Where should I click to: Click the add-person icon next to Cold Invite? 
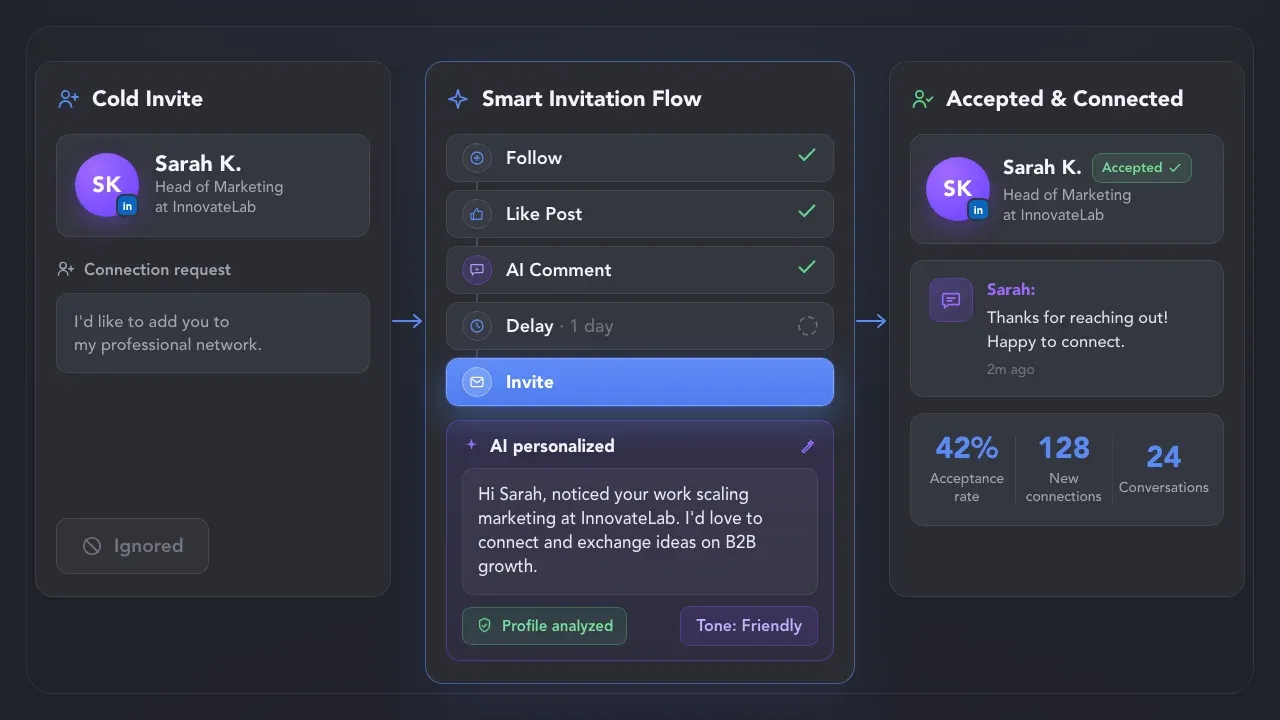[68, 99]
